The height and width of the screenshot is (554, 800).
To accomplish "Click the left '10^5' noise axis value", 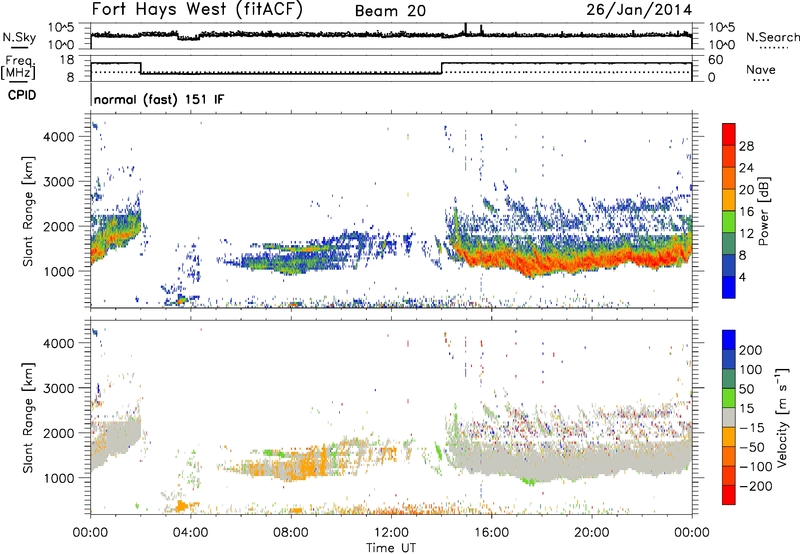I will click(x=61, y=28).
